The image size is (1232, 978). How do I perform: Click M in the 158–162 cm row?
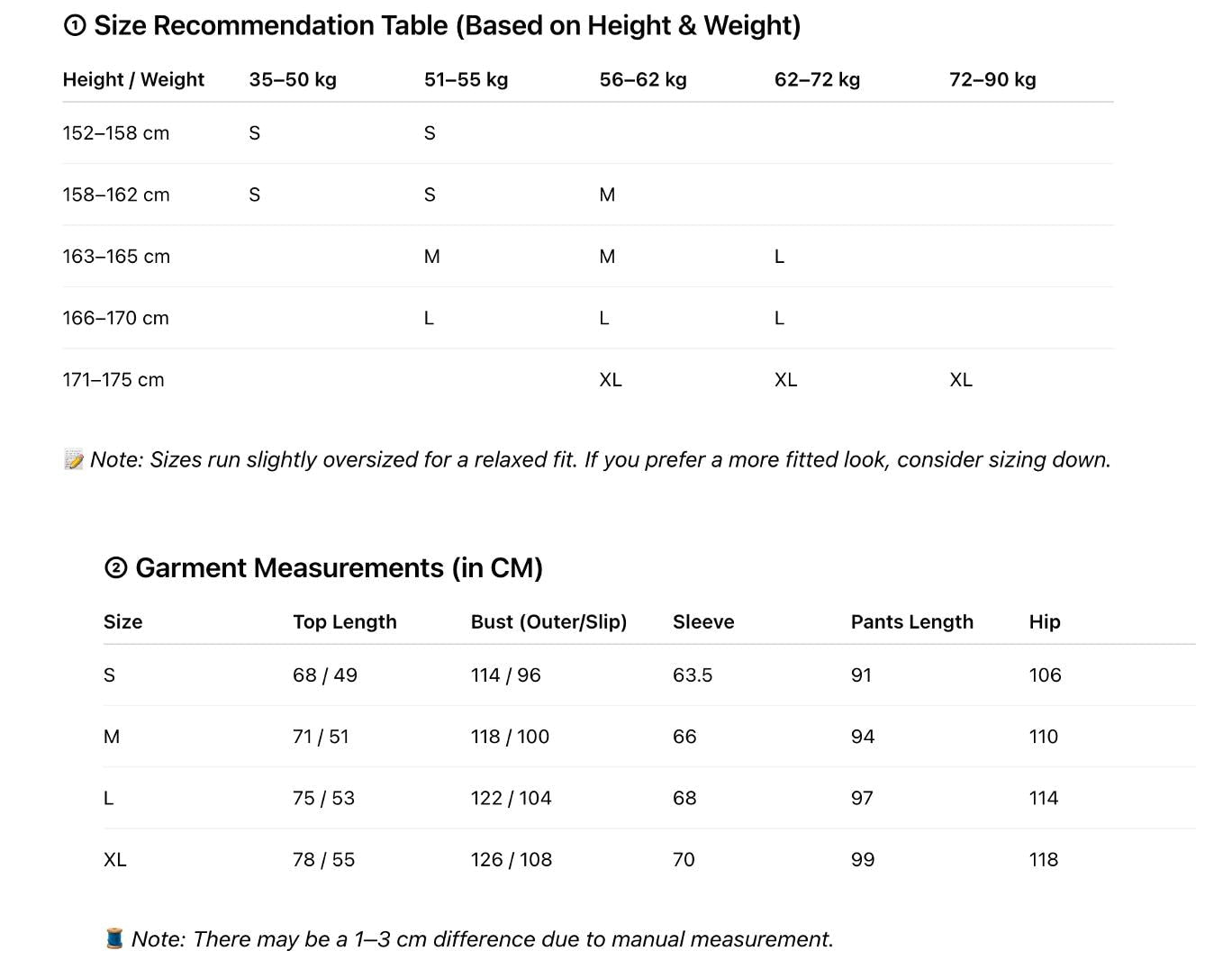(x=607, y=195)
